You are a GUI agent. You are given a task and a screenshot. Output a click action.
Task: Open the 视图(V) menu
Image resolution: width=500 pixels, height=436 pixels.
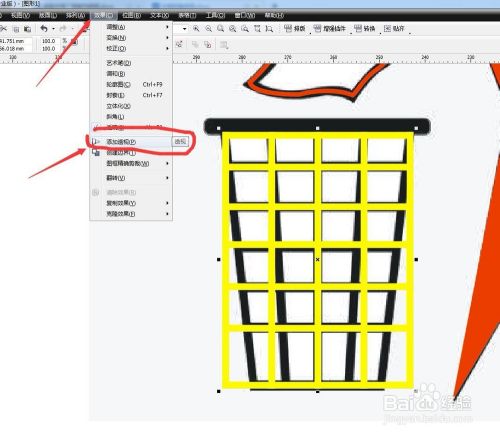click(20, 15)
